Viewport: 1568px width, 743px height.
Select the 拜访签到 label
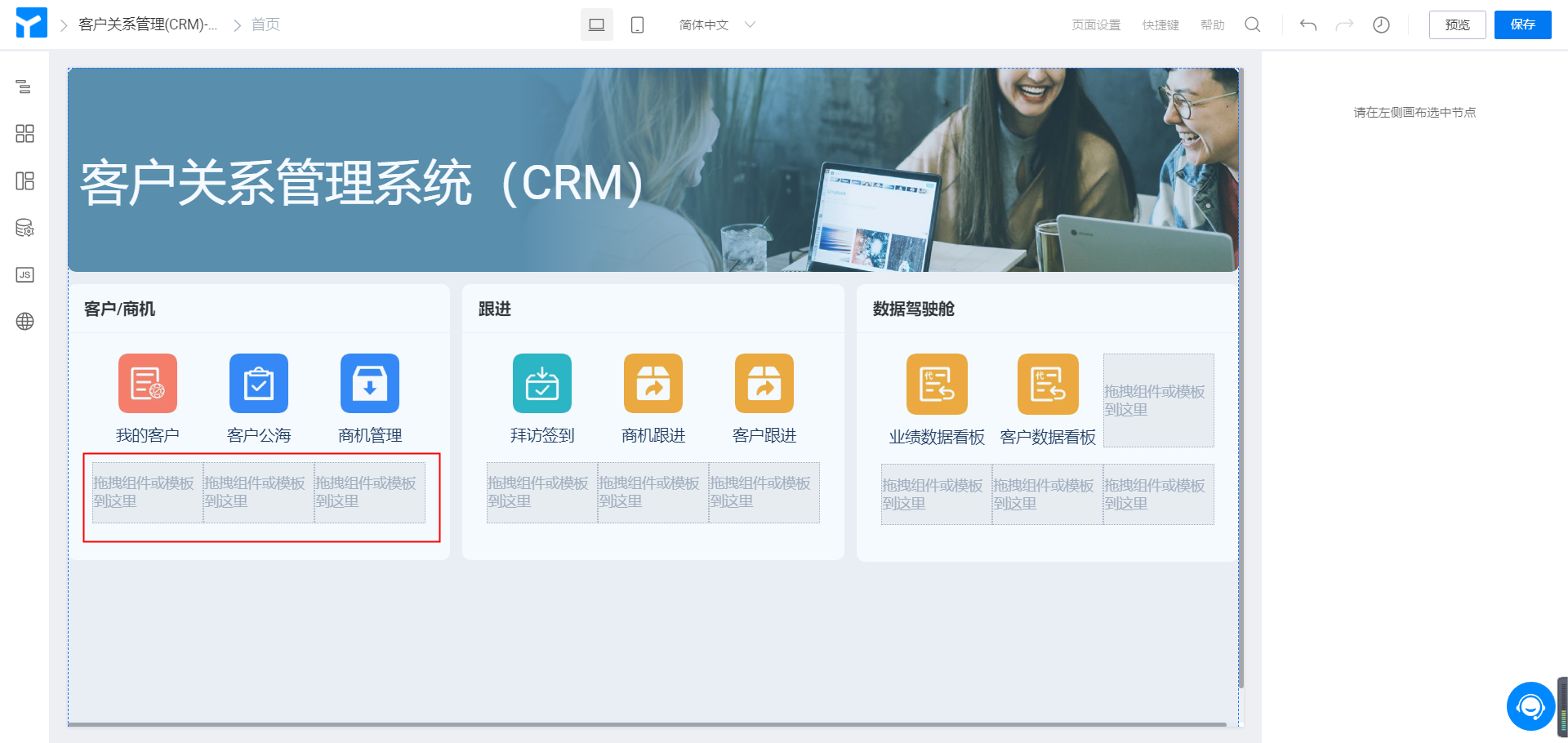(x=542, y=435)
